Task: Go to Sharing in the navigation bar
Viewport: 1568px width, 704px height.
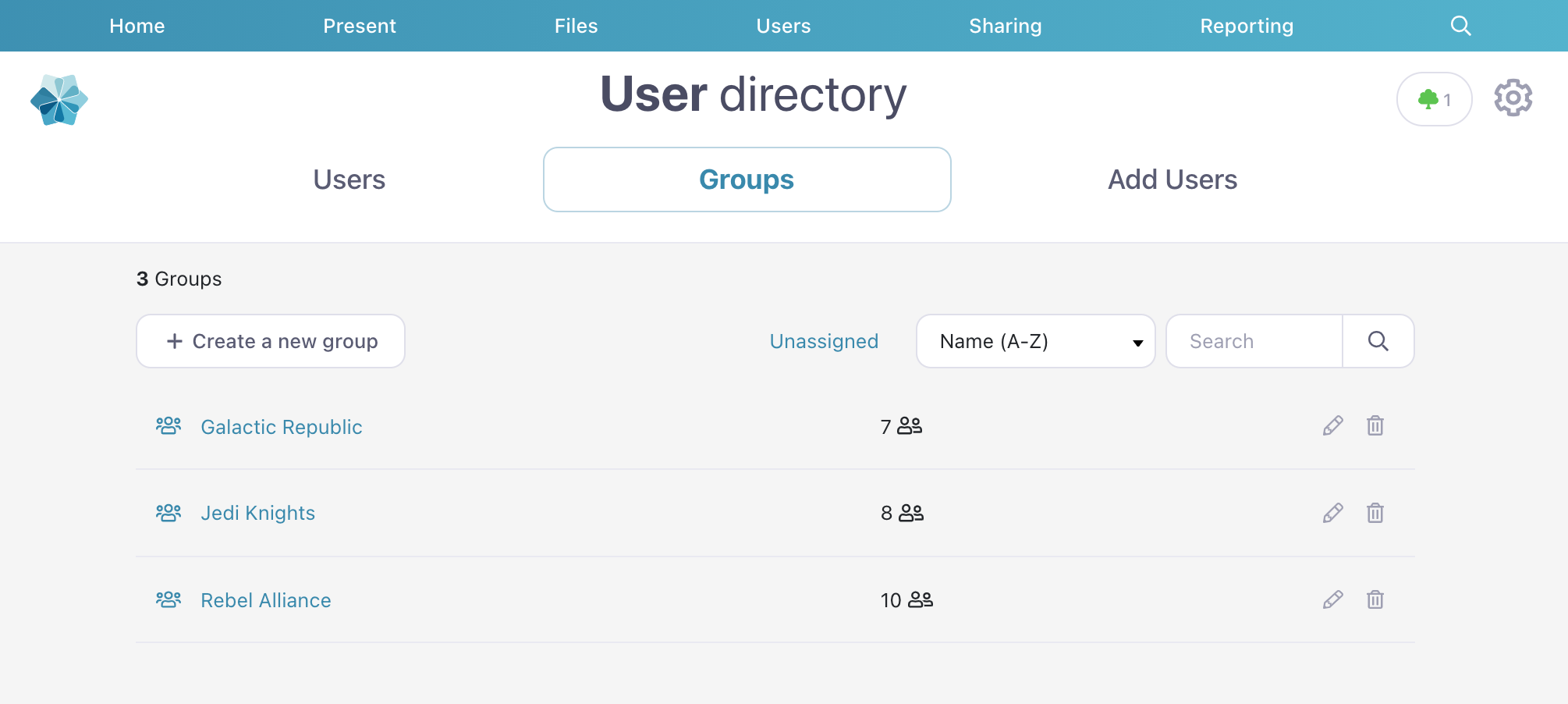Action: 1005,26
